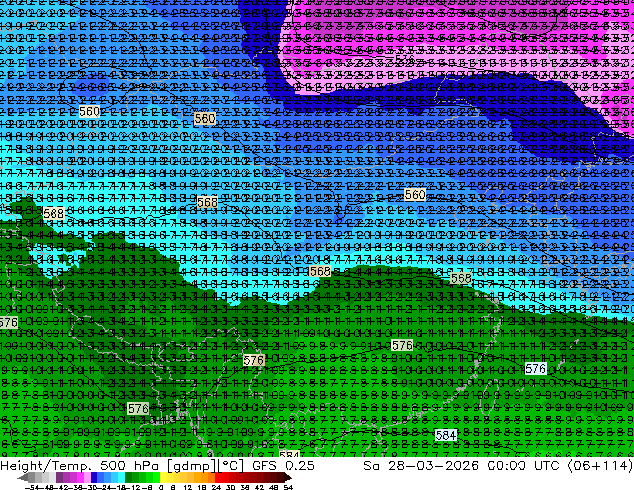Select the "500 hPa" level text
This screenshot has width=634, height=490.
point(129,466)
